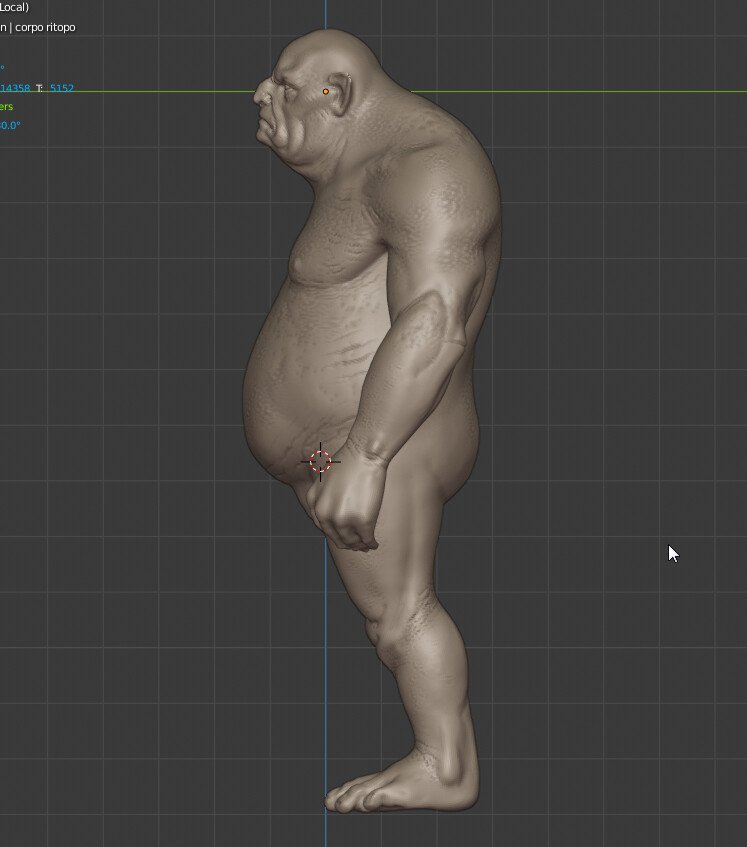Click the '(Local)' view label text
This screenshot has height=847, width=747.
pyautogui.click(x=14, y=7)
